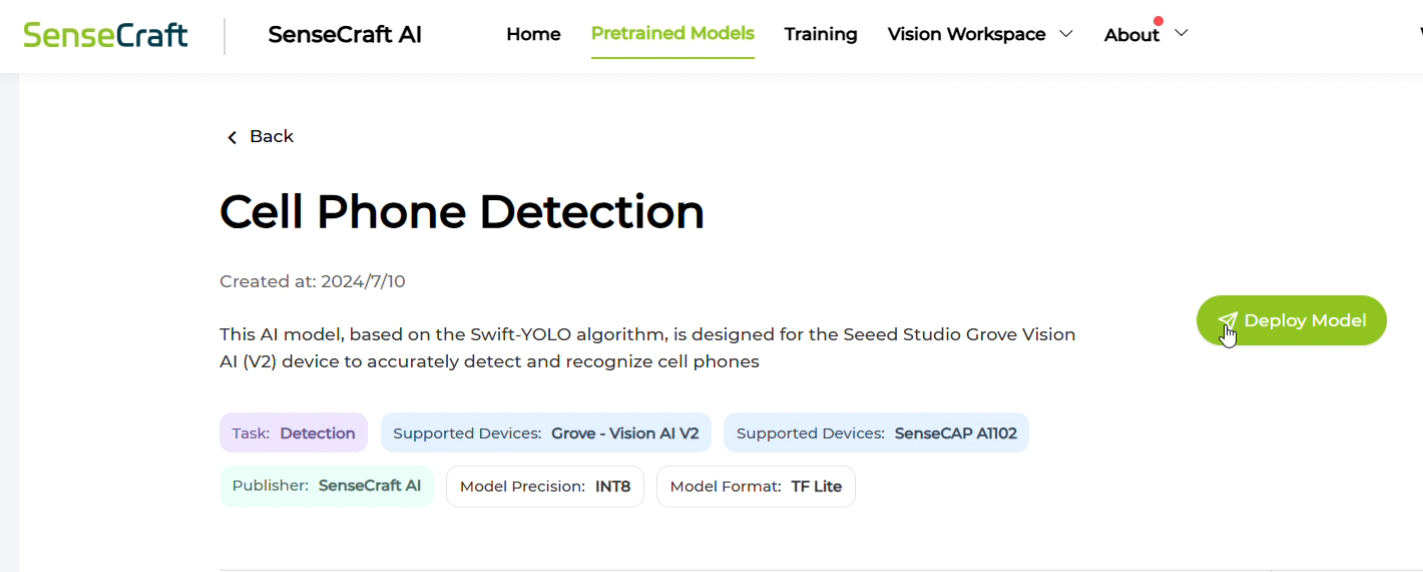Select the Pretrained Models tab
This screenshot has width=1423, height=572.
point(672,34)
